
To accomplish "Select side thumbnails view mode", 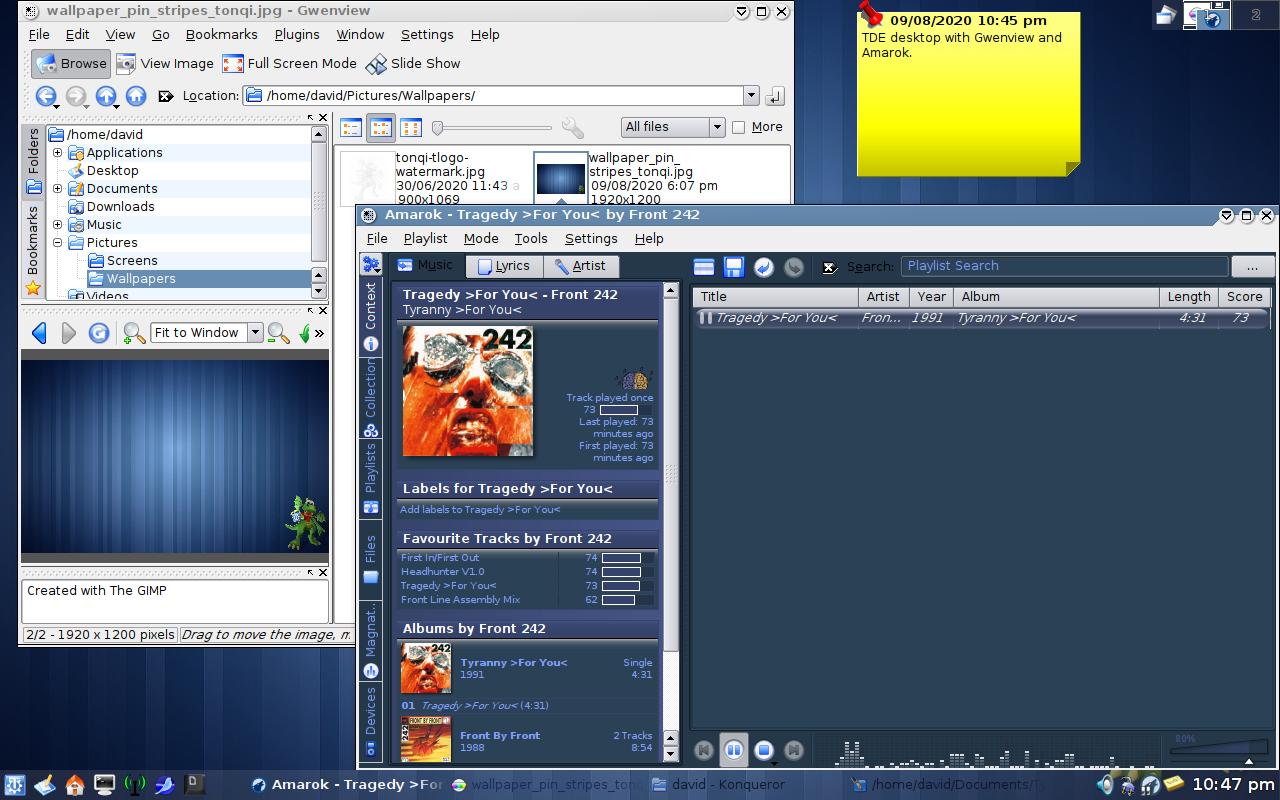I will point(381,127).
